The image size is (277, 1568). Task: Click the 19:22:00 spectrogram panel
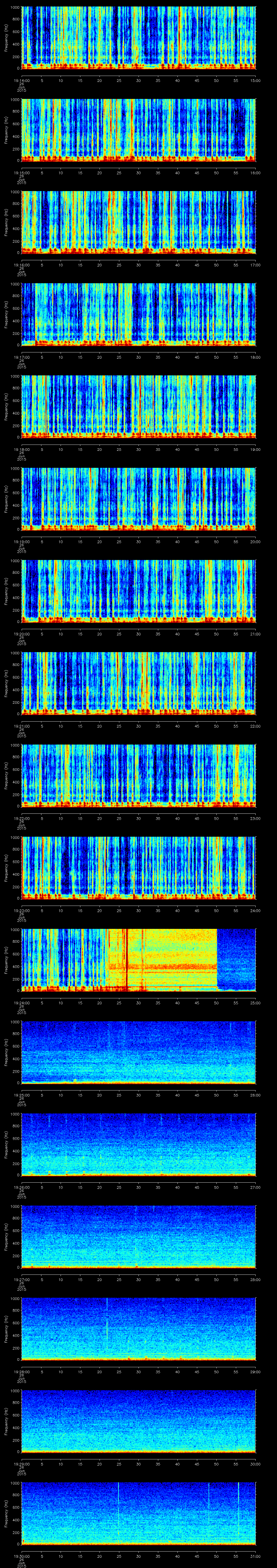(139, 775)
